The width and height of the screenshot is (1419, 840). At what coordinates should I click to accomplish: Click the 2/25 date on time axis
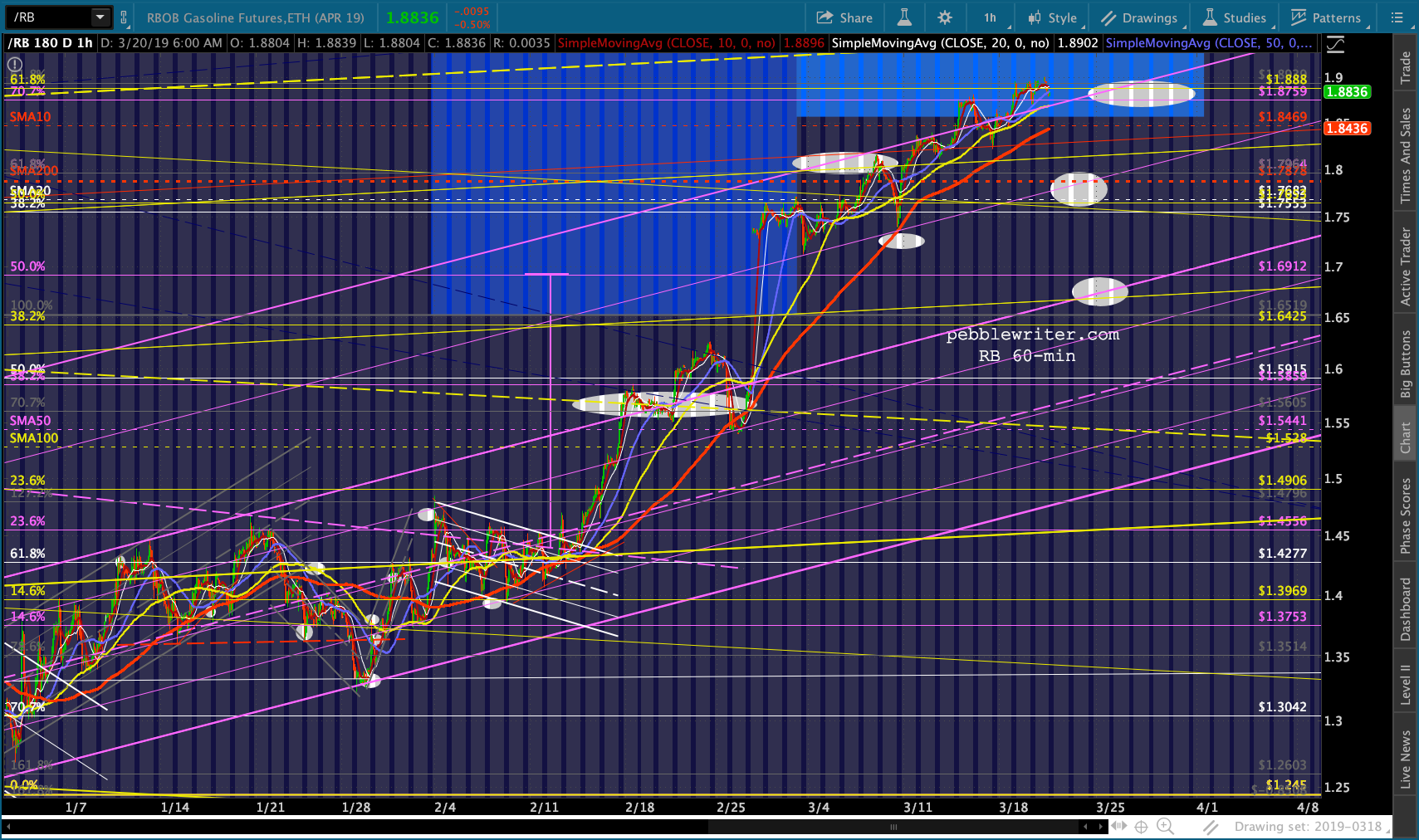pyautogui.click(x=731, y=808)
